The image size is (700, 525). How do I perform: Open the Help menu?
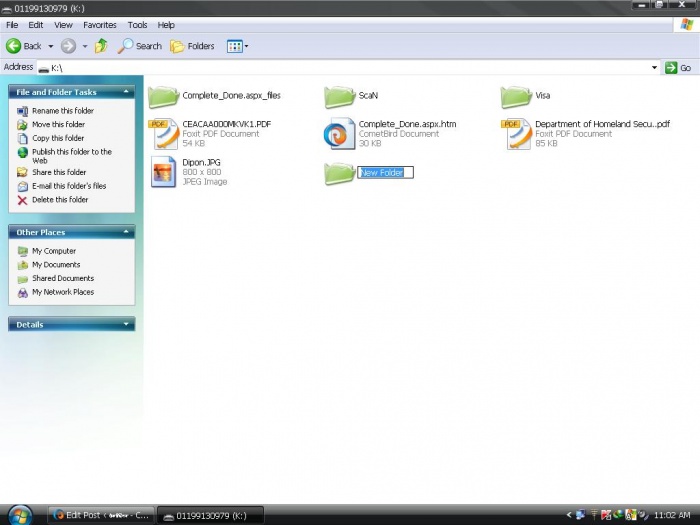[166, 25]
